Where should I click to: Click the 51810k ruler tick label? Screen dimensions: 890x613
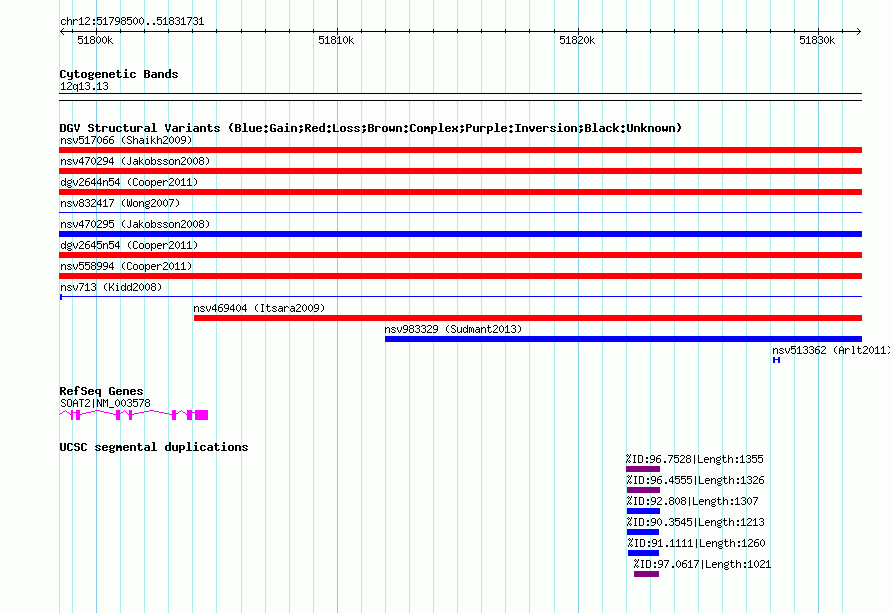[336, 40]
